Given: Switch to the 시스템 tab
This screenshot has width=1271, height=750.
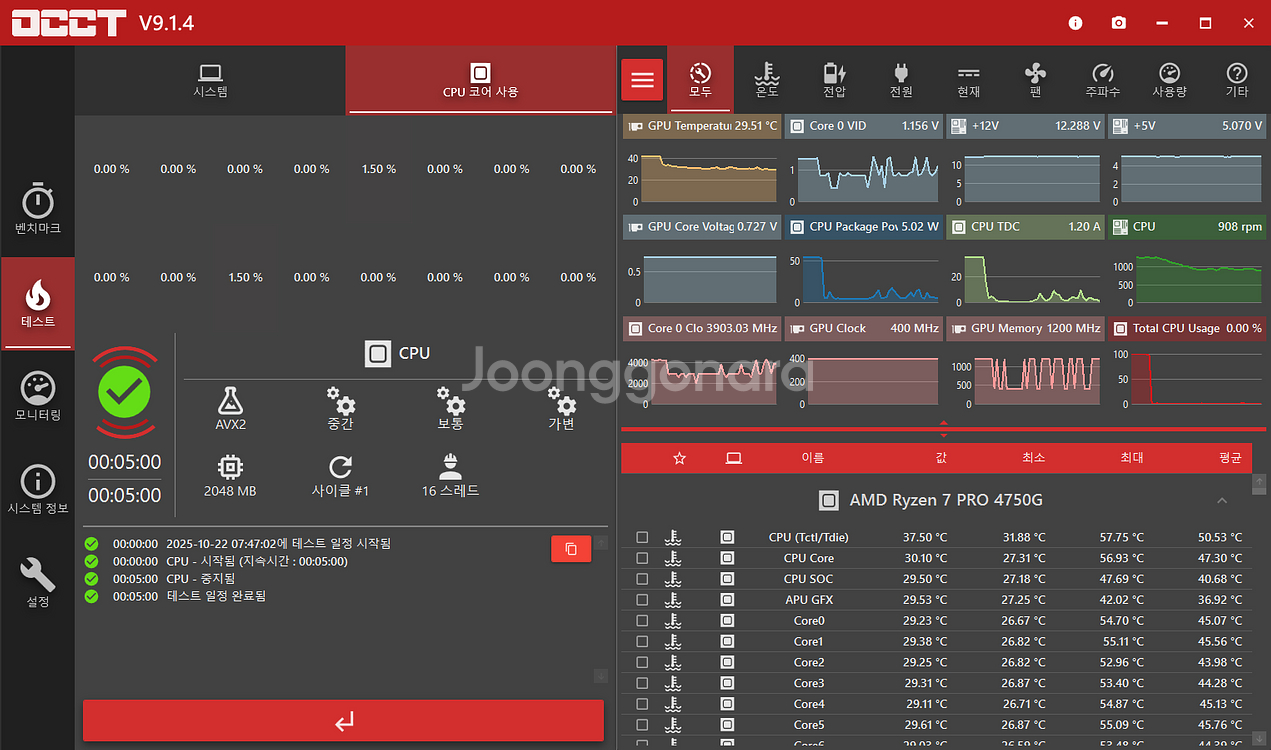Looking at the screenshot, I should click(x=210, y=80).
